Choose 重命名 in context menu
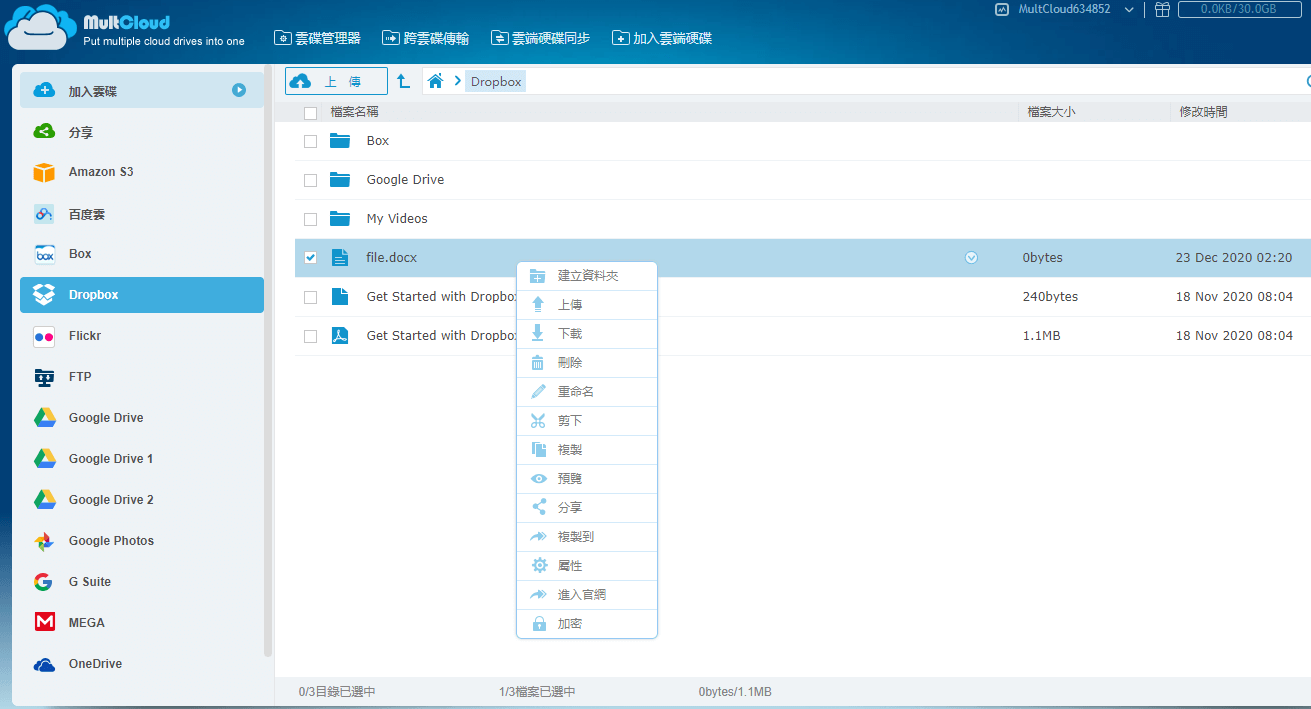The image size is (1311, 709). [x=587, y=392]
